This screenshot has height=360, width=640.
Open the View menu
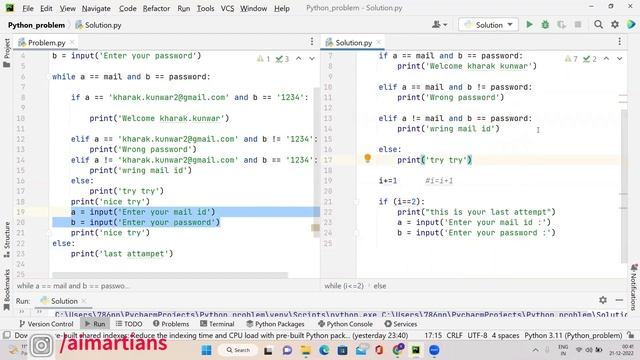pos(67,8)
